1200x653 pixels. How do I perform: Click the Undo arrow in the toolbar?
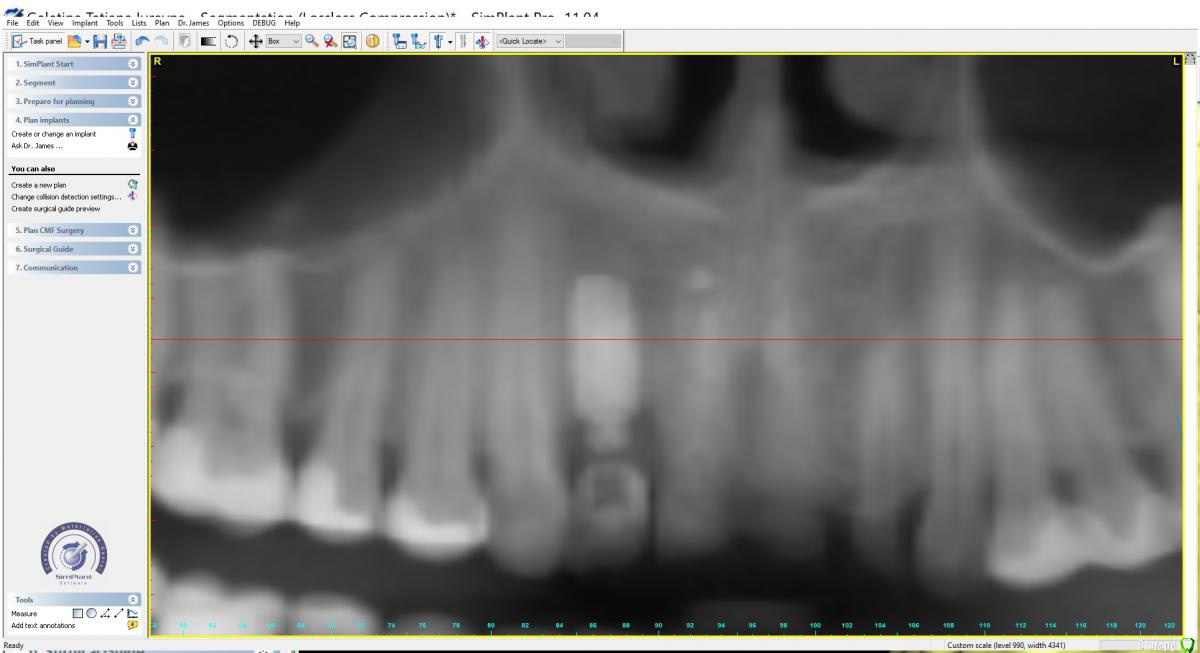click(141, 41)
